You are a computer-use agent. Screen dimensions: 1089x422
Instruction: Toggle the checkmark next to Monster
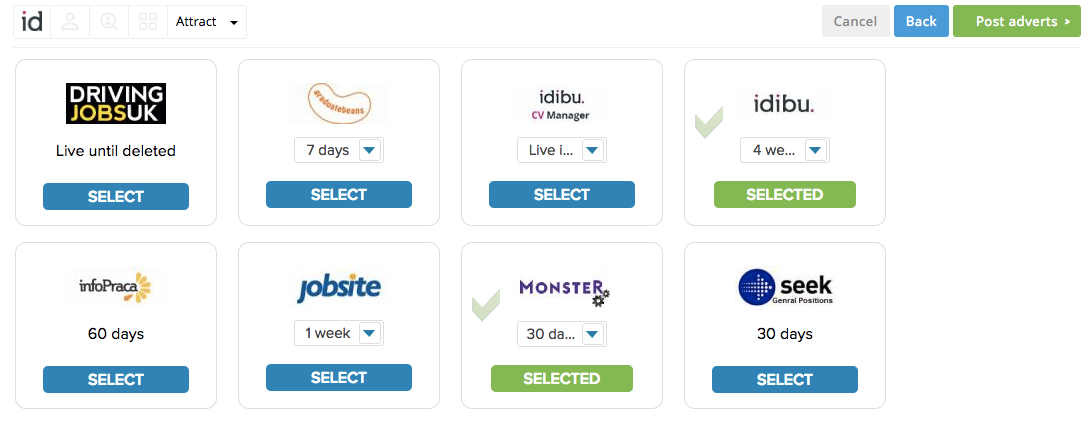pyautogui.click(x=485, y=305)
